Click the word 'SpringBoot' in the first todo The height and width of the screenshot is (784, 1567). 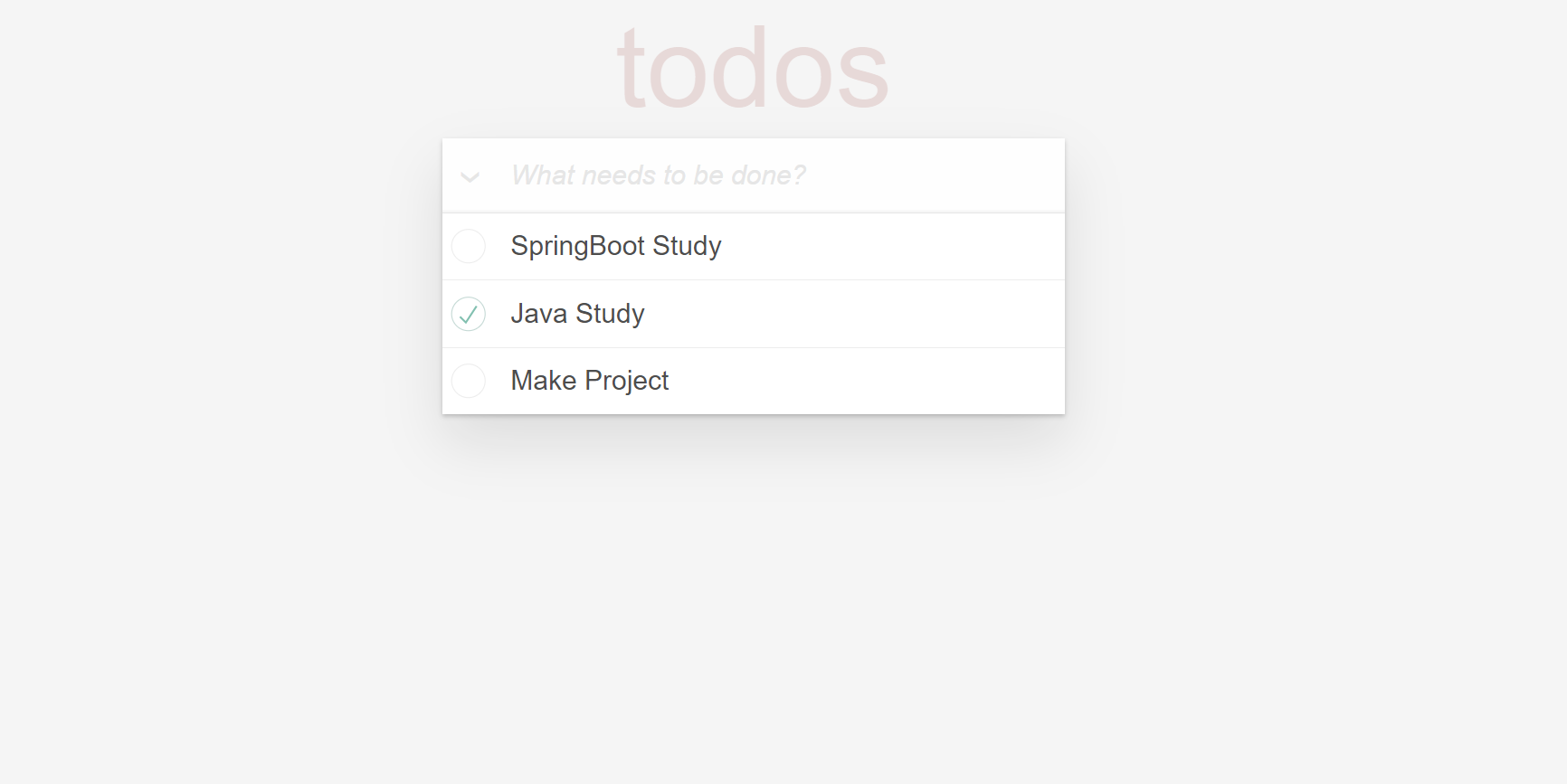click(x=577, y=246)
